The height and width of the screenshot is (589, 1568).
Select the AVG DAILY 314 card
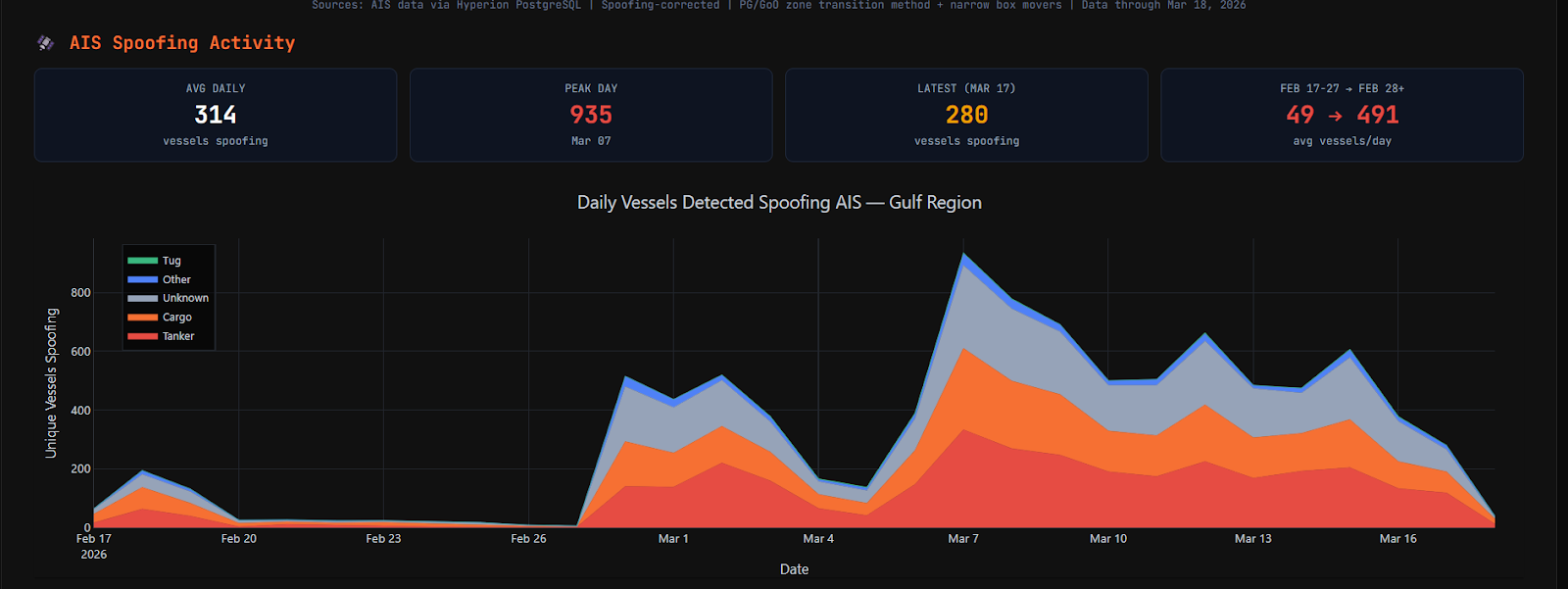point(216,115)
